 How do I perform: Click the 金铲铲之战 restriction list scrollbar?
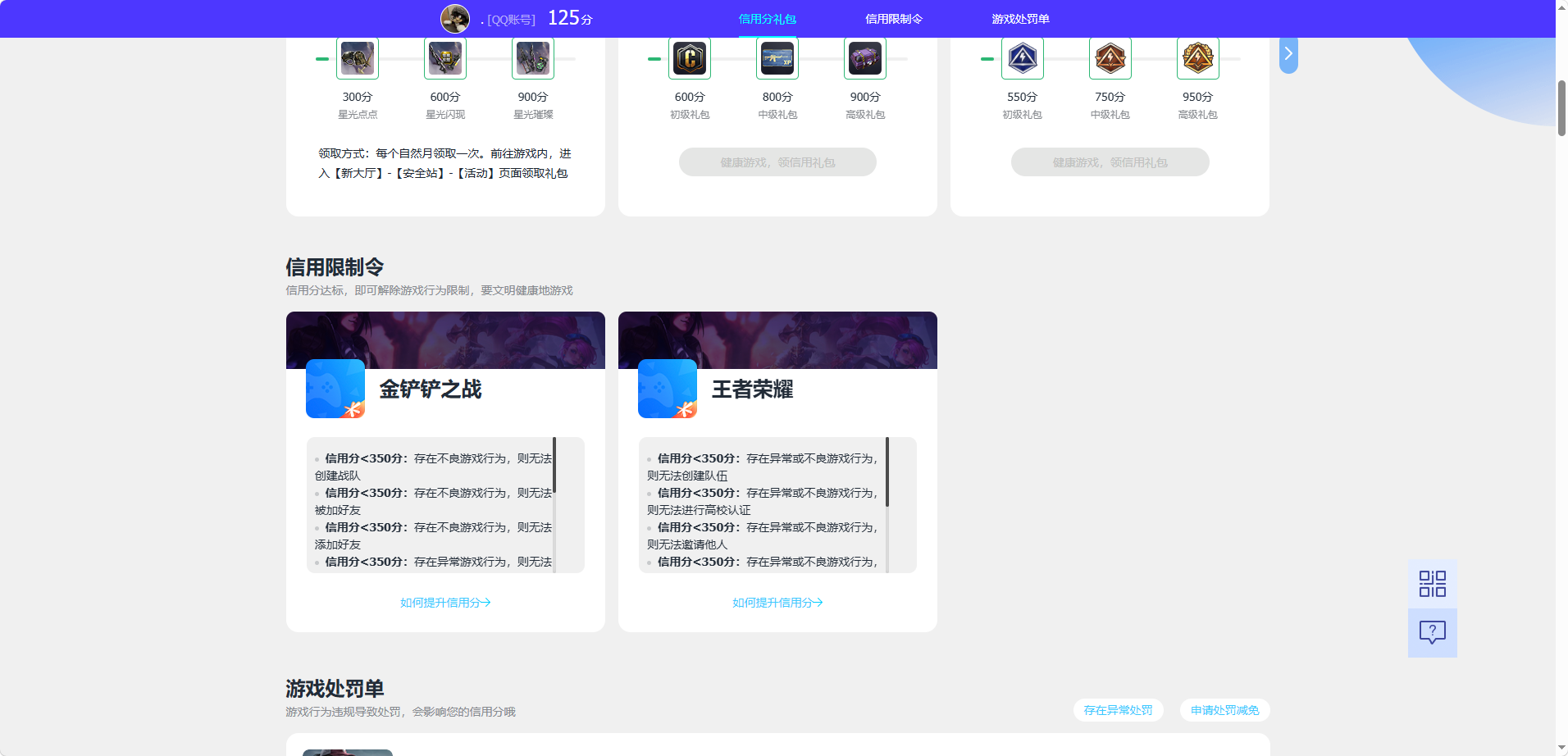pyautogui.click(x=554, y=465)
